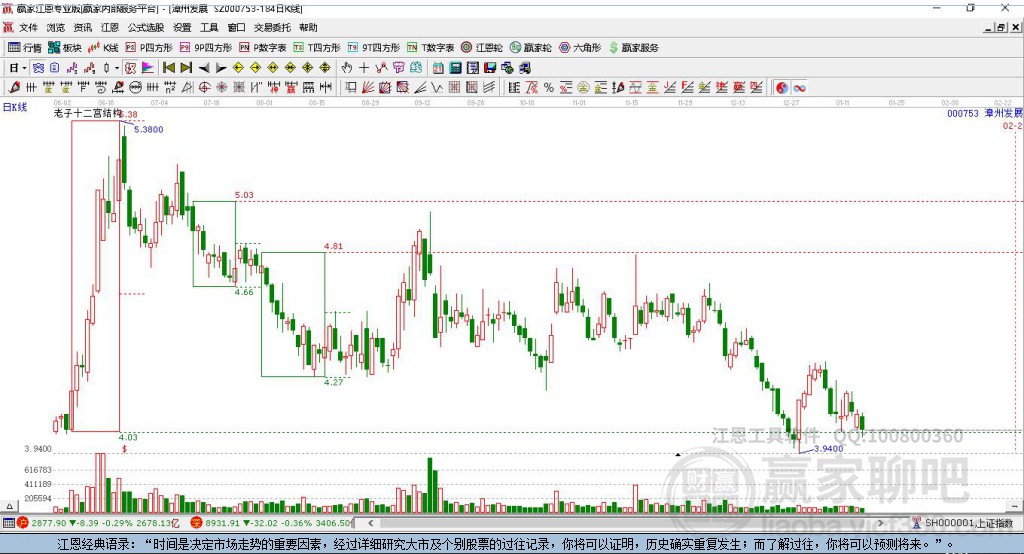Click first yellow diamond left-arrow icon

click(x=238, y=68)
